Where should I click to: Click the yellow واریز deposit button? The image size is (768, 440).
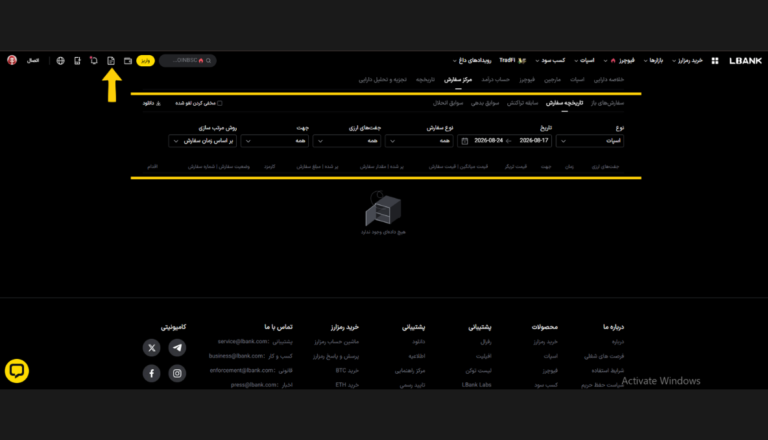(x=145, y=61)
